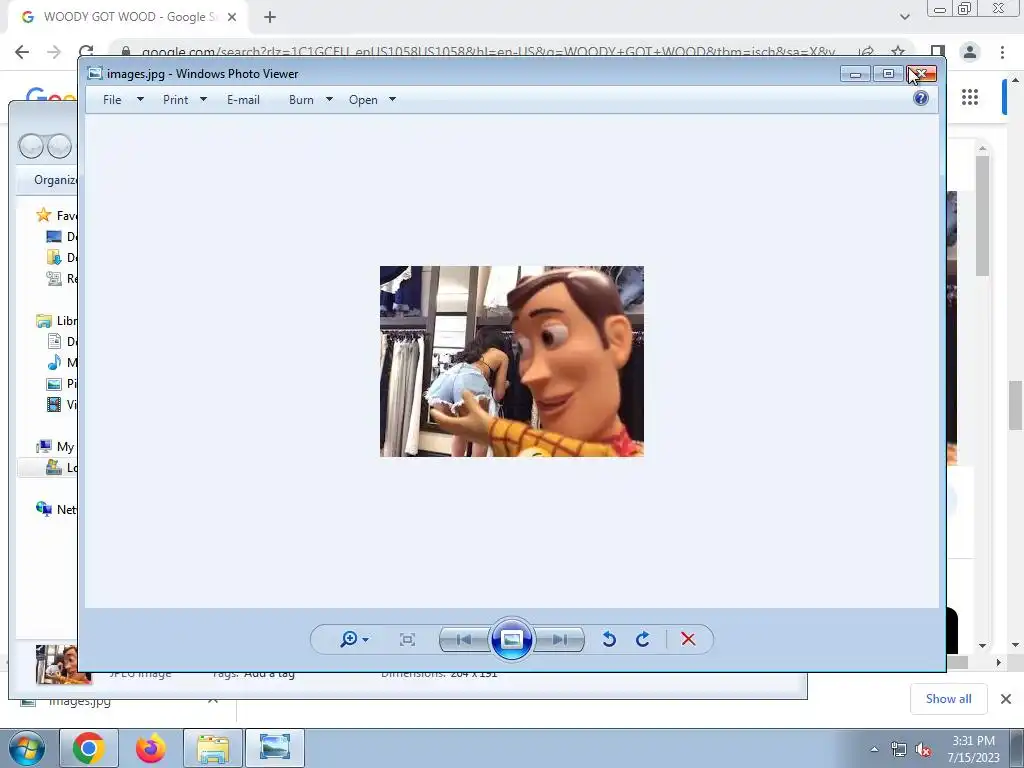
Task: Click the displayed Woody image
Action: point(511,361)
